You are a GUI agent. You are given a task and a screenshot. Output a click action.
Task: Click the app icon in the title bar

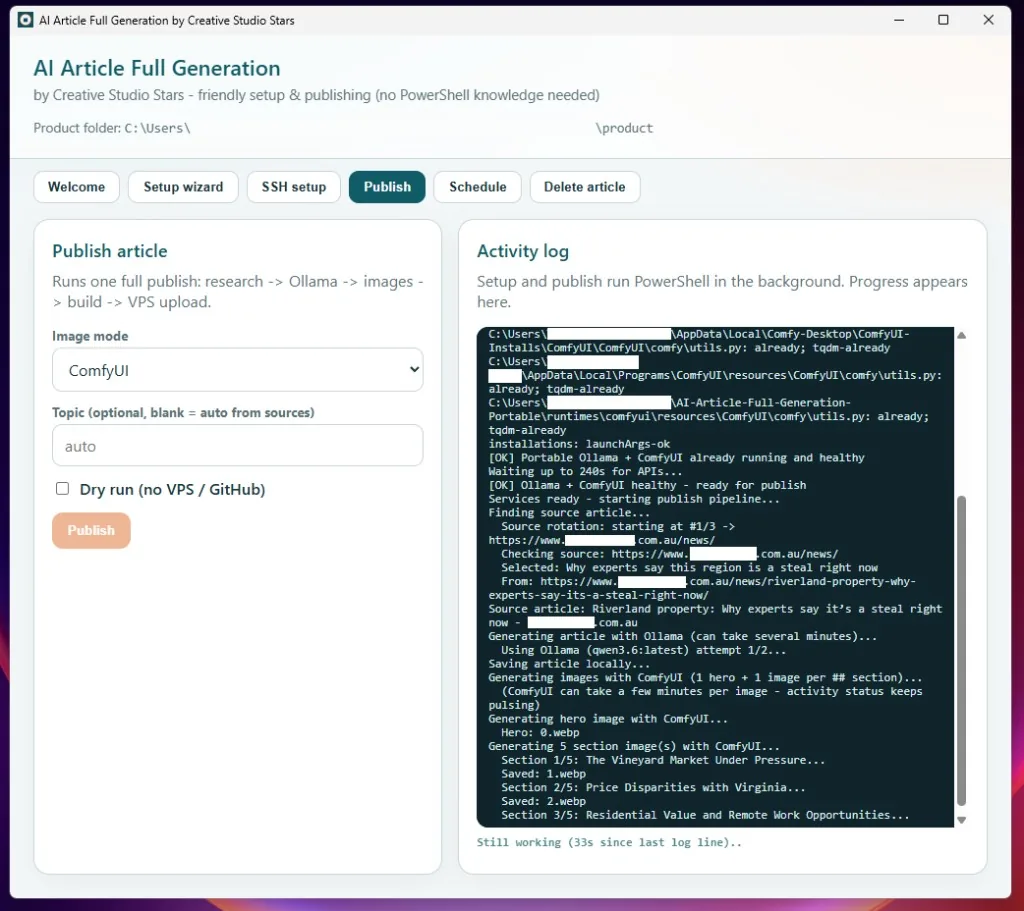[25, 20]
